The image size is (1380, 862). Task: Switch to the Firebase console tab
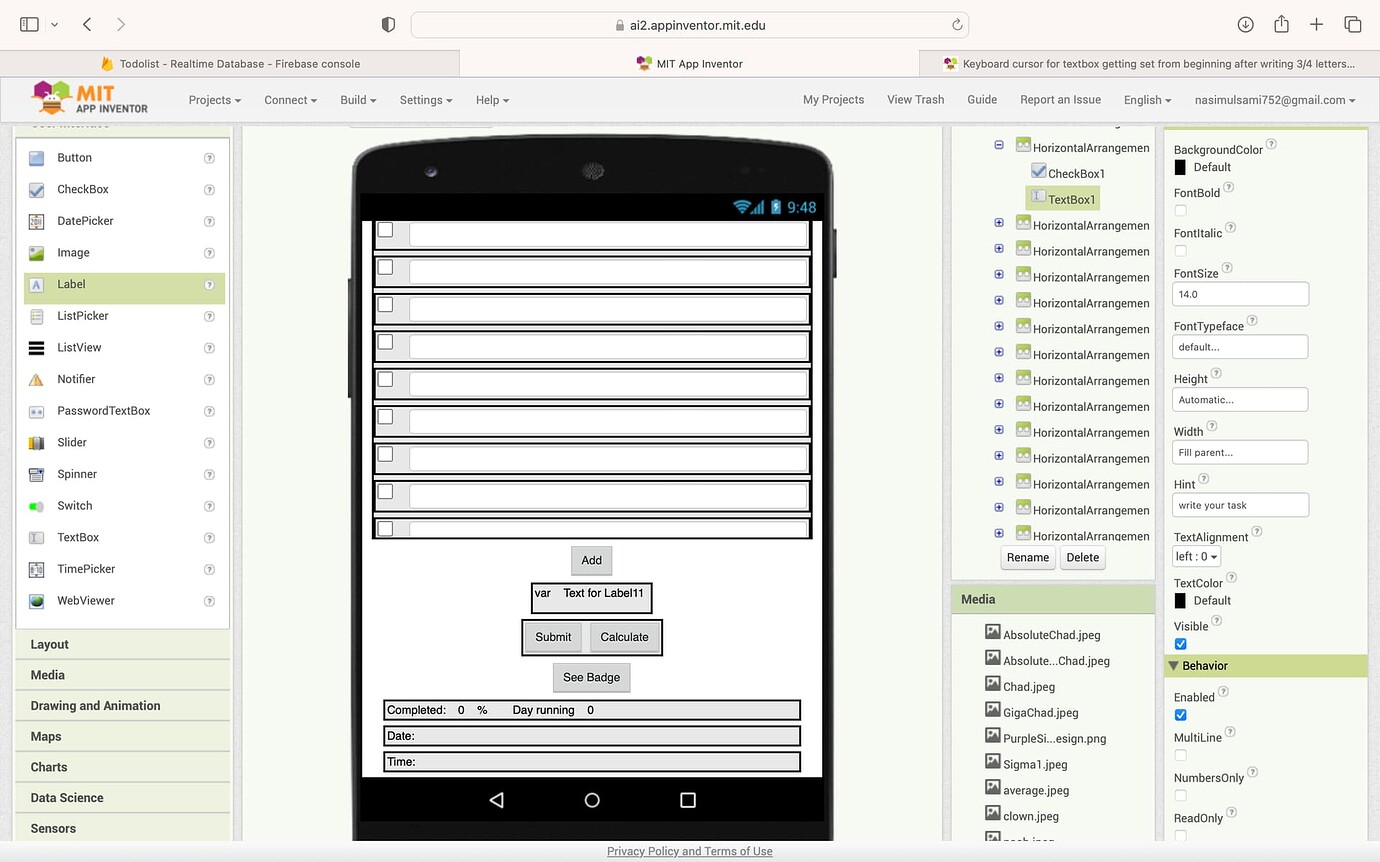(x=230, y=63)
